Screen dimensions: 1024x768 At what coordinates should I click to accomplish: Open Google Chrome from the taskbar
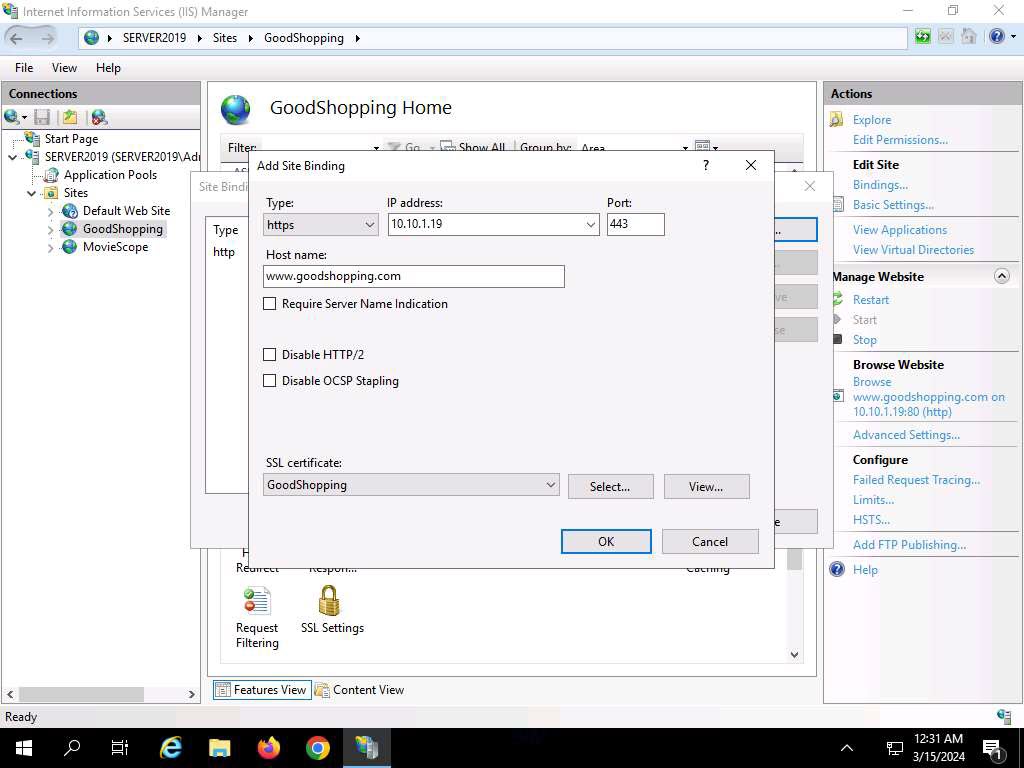click(318, 748)
